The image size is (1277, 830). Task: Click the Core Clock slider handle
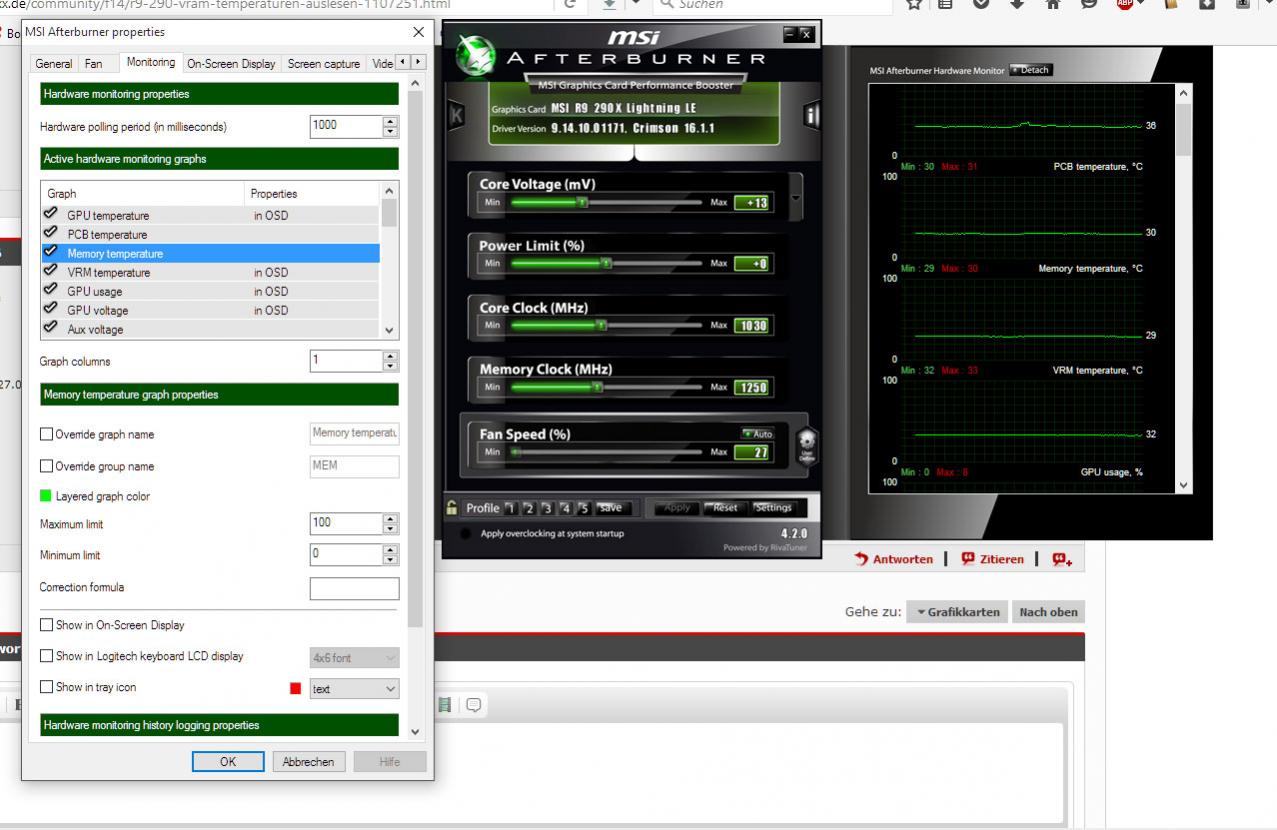pyautogui.click(x=601, y=325)
